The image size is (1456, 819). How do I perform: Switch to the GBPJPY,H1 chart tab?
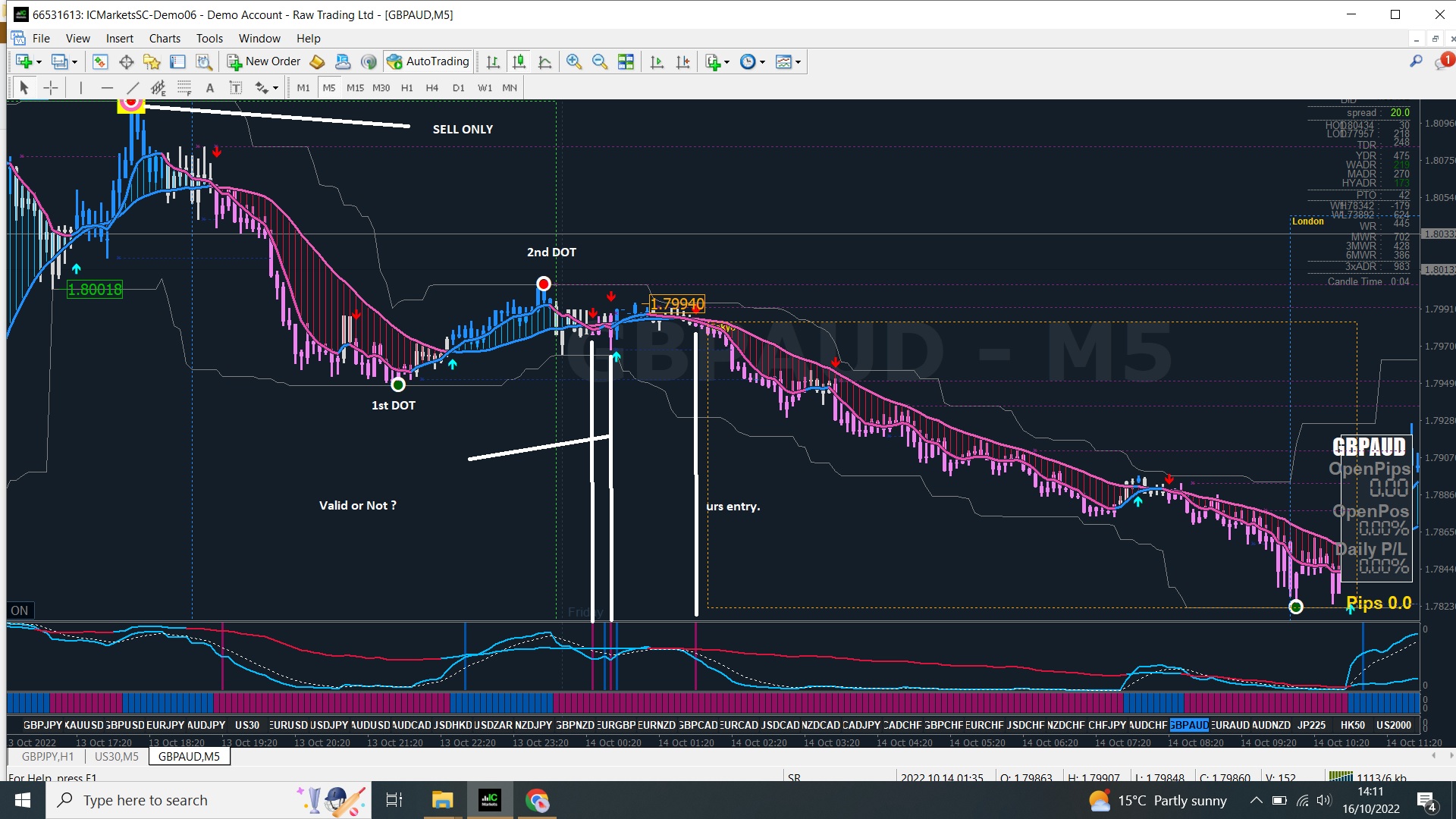pos(48,756)
